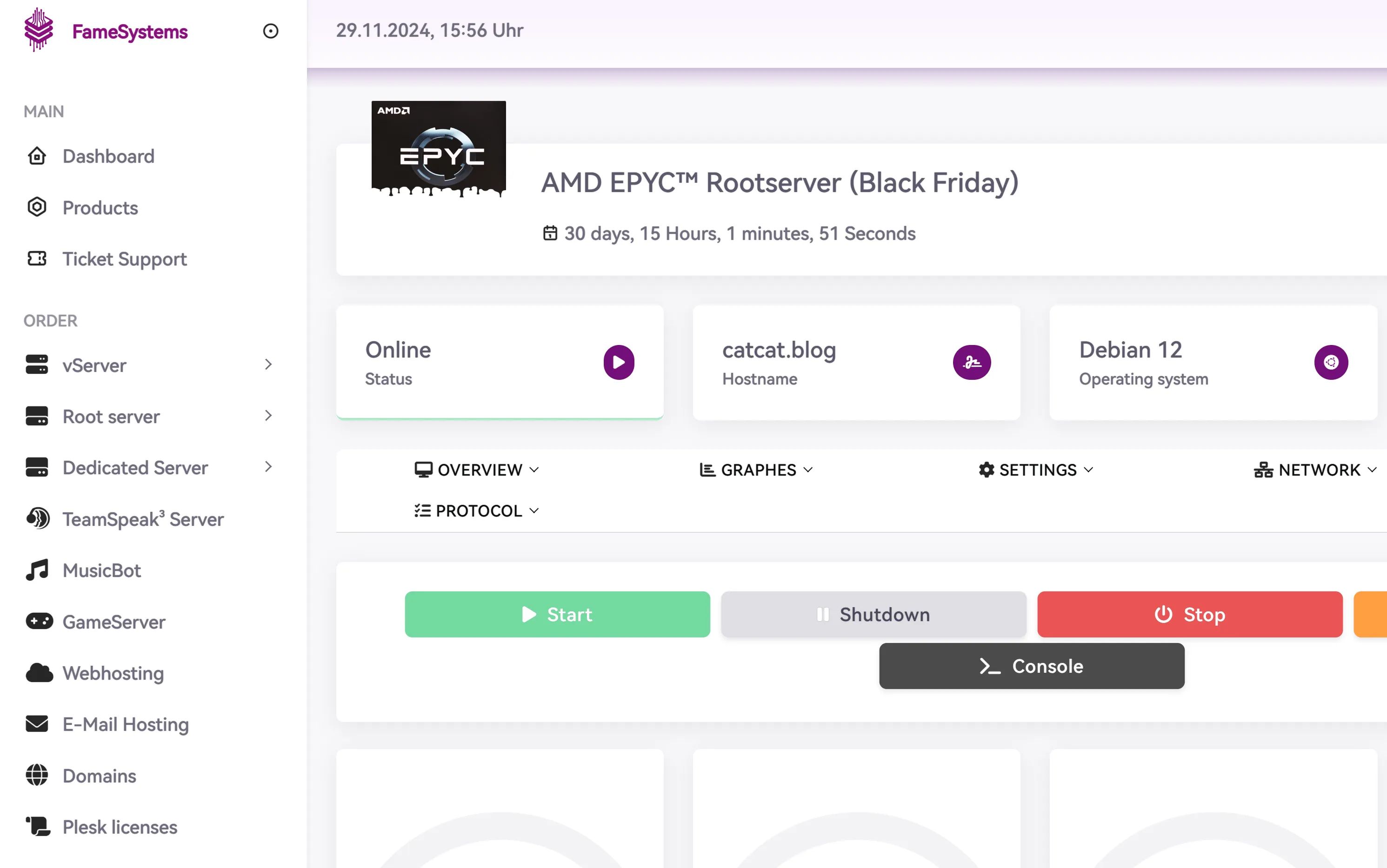The image size is (1387, 868).
Task: Expand the Dedicated Server submenu chevron
Action: coord(268,466)
